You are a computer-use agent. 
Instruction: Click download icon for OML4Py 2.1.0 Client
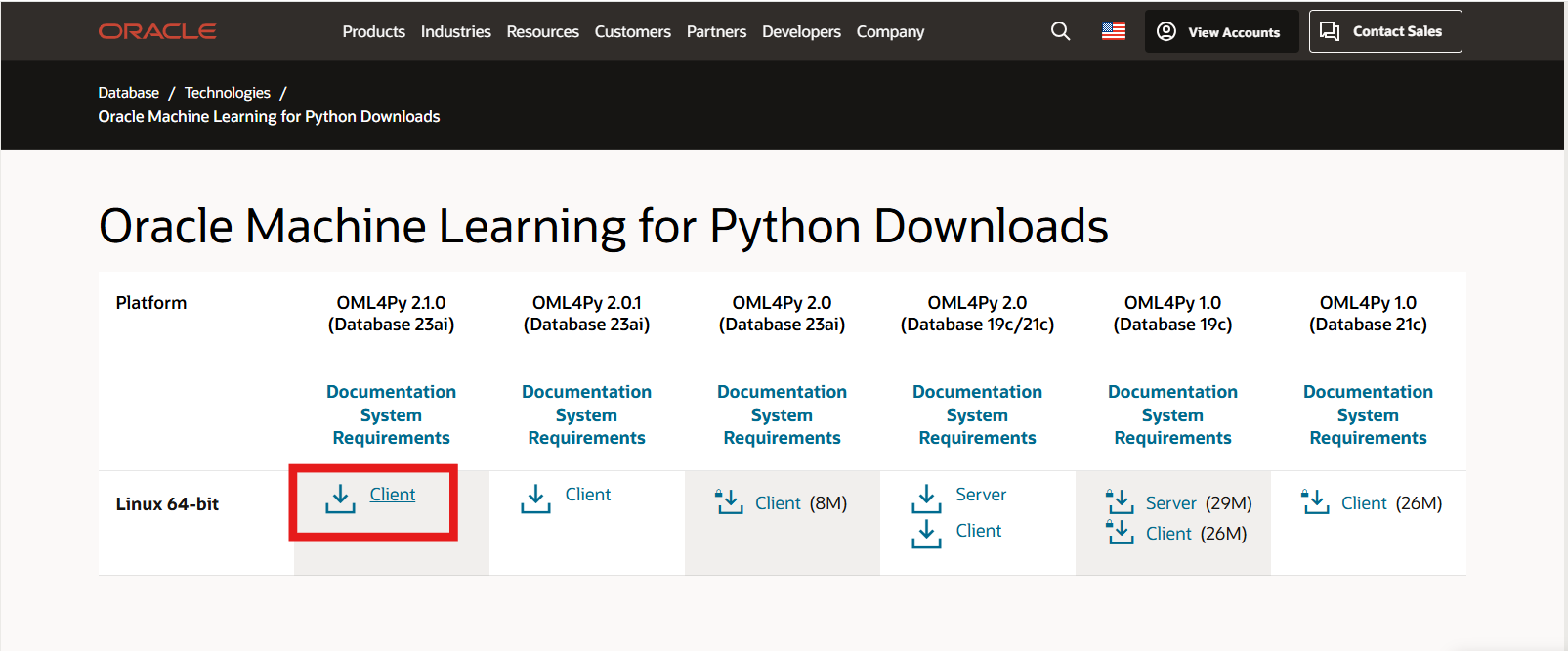pyautogui.click(x=340, y=499)
